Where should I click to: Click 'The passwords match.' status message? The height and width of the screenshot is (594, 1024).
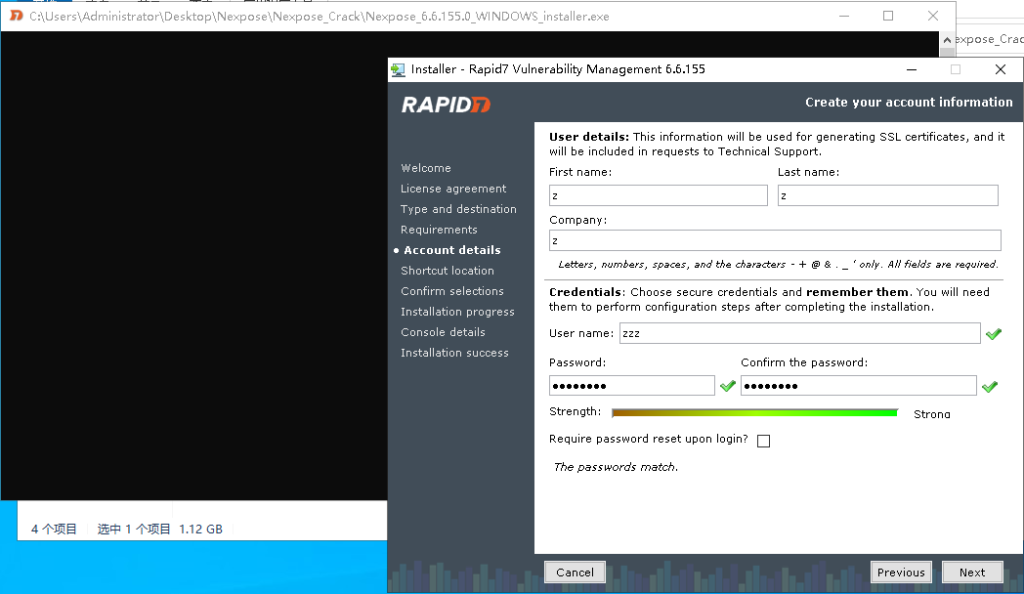point(615,467)
